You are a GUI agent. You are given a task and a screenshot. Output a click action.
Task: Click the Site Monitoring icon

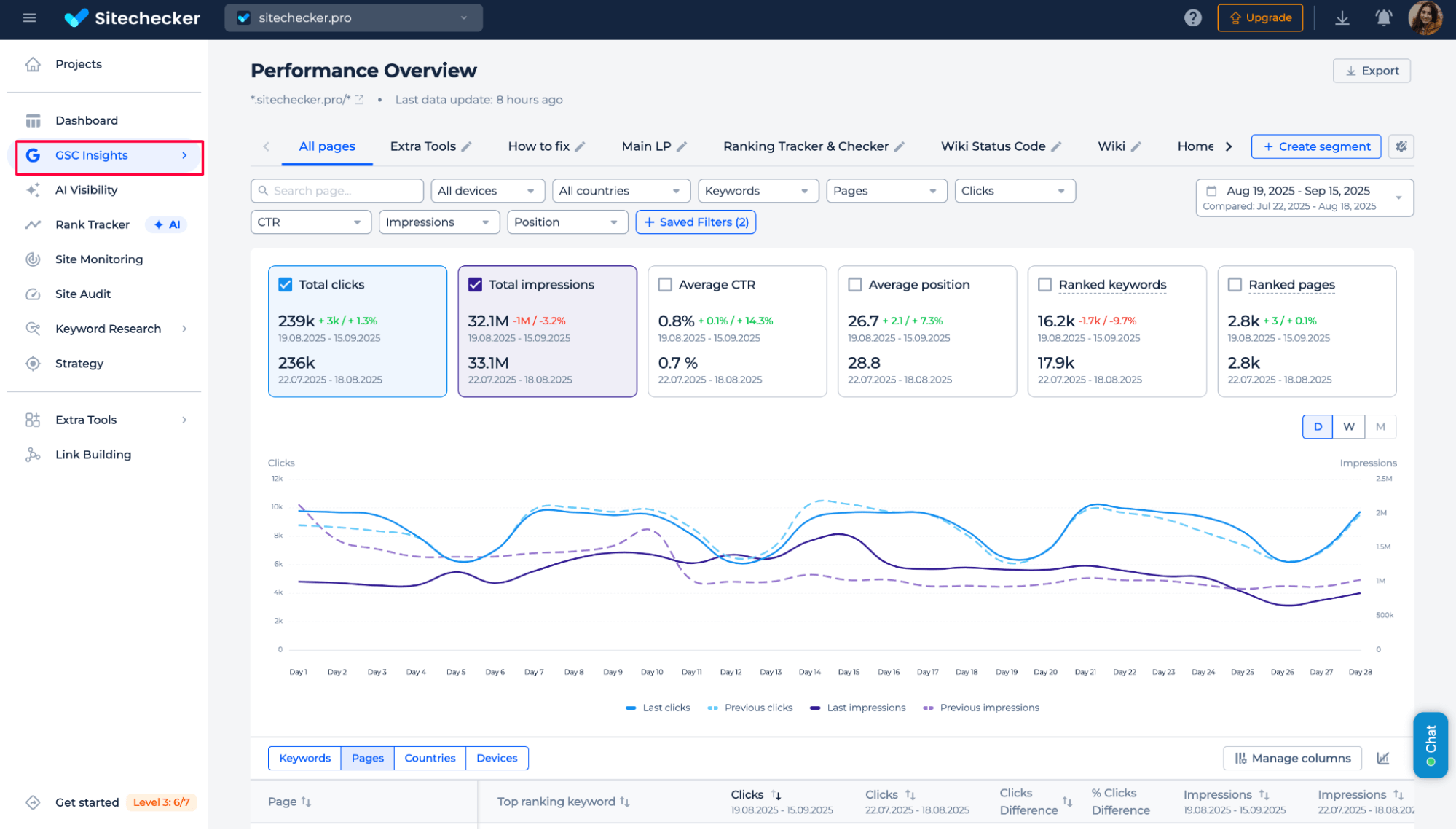coord(33,259)
